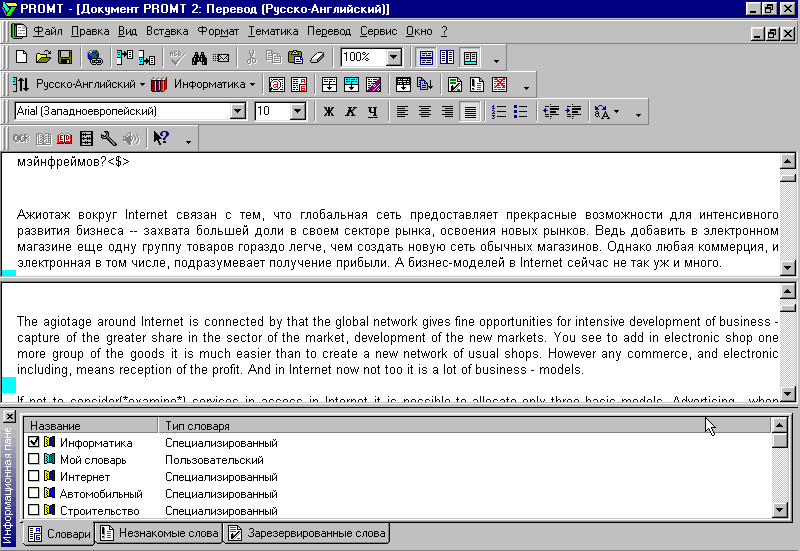Click the calculator-like icon in bottom toolbar

pos(87,138)
